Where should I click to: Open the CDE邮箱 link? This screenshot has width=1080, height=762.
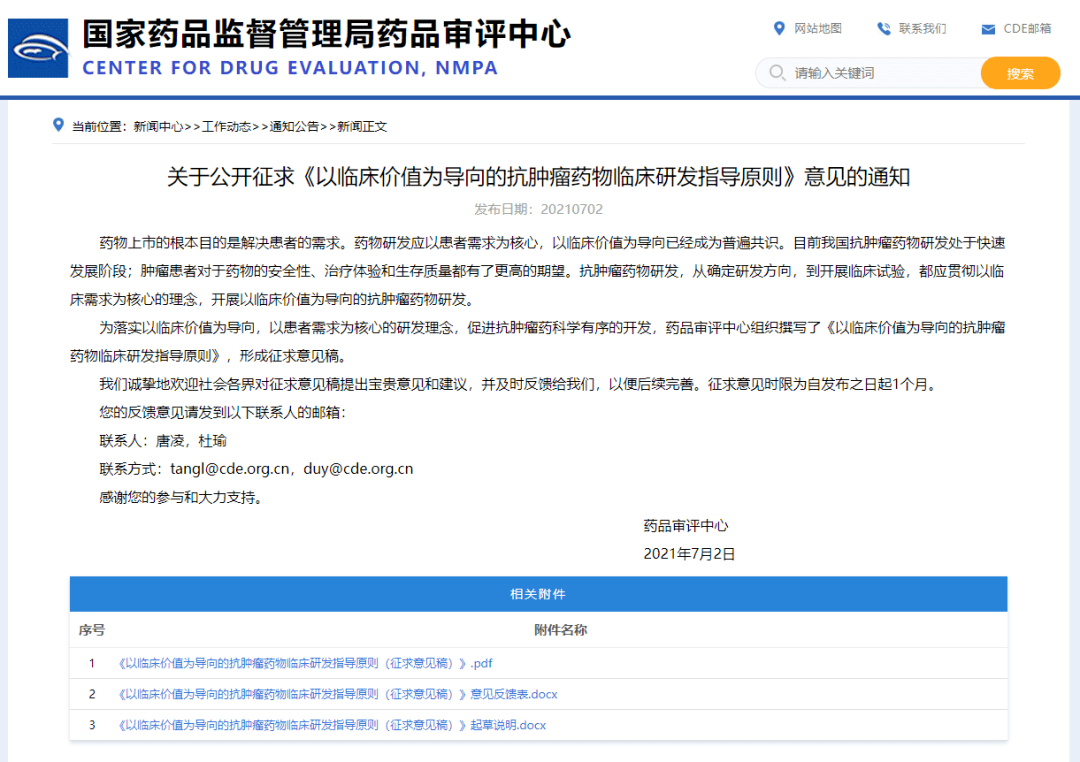1027,28
